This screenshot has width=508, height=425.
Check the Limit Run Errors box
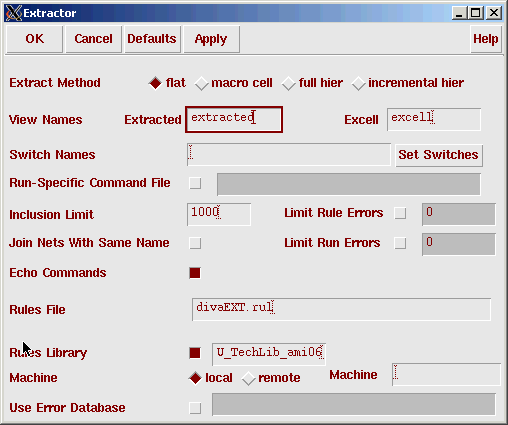400,243
